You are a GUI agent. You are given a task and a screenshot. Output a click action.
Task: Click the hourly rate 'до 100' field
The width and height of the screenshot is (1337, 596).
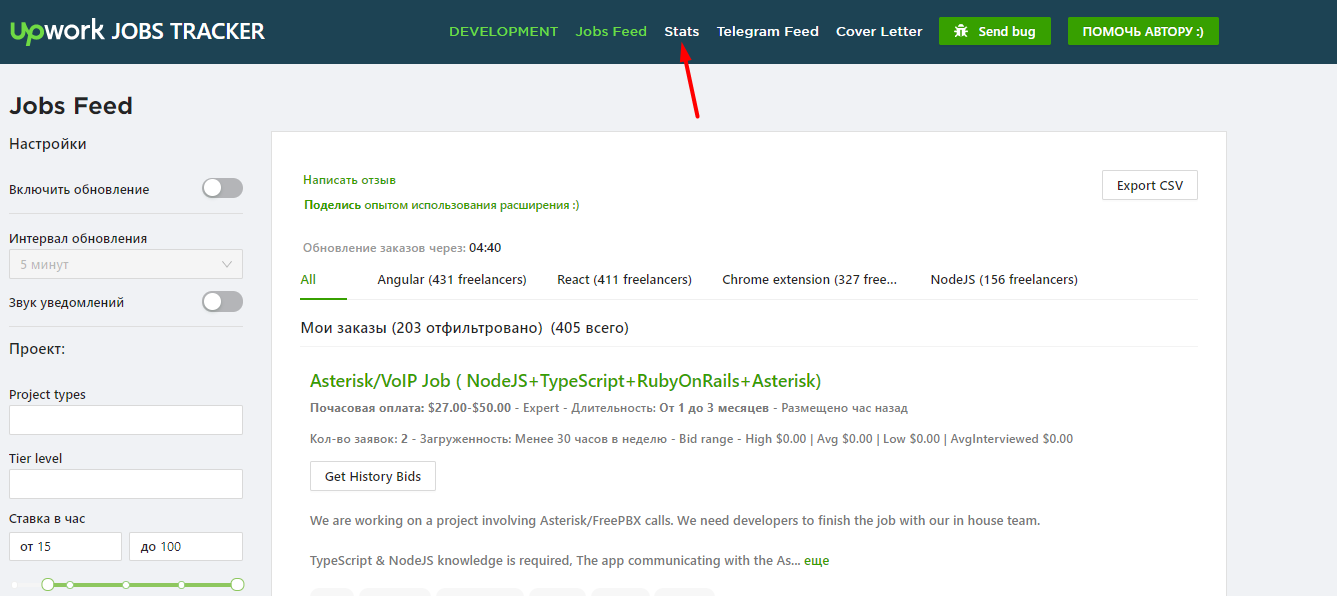click(x=186, y=546)
